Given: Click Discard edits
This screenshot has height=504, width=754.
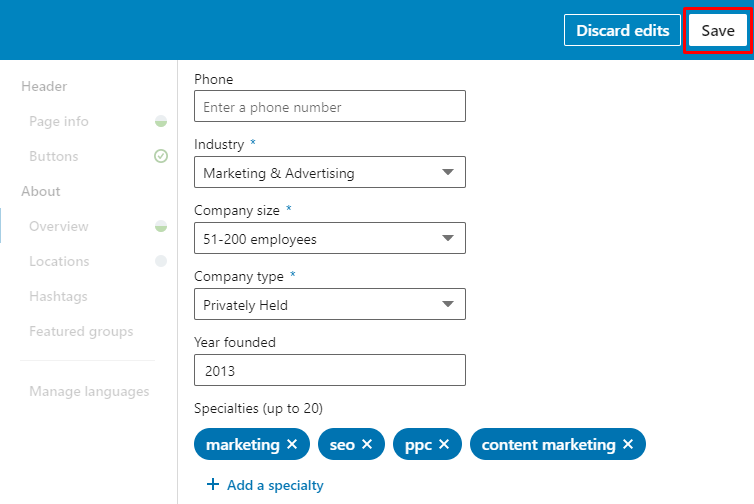Looking at the screenshot, I should [622, 30].
